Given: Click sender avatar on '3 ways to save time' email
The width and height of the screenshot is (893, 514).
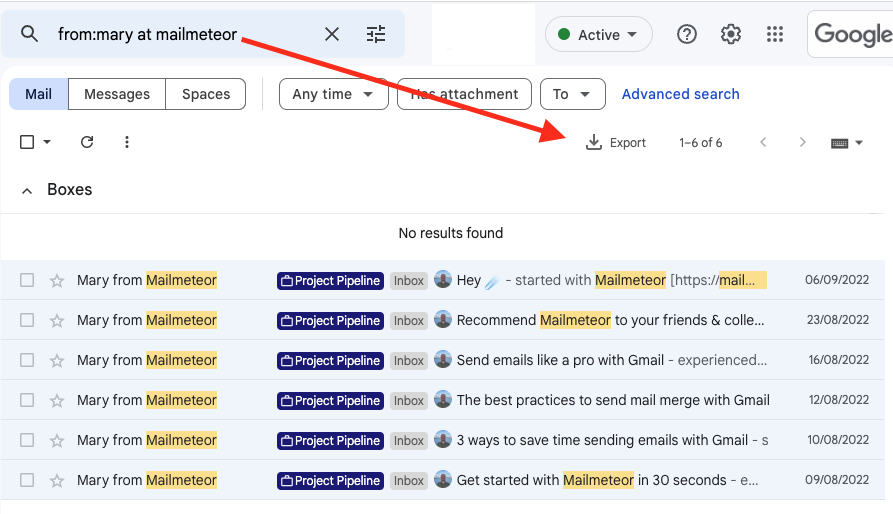Looking at the screenshot, I should (x=443, y=439).
